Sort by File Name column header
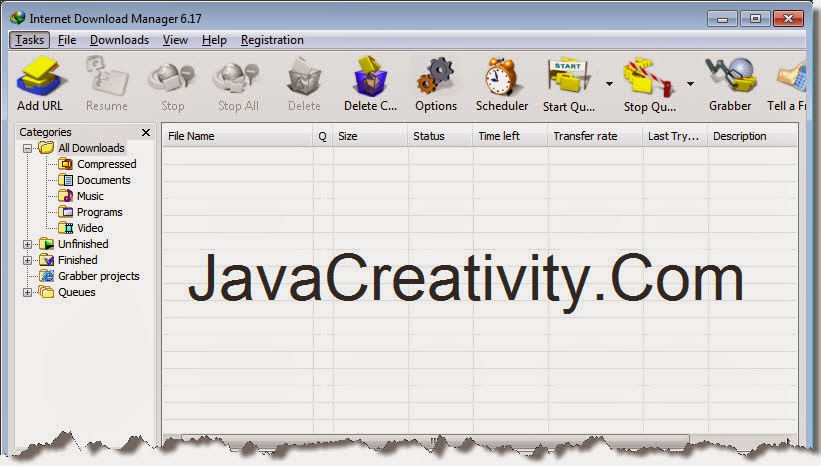This screenshot has height=466, width=821. (238, 136)
